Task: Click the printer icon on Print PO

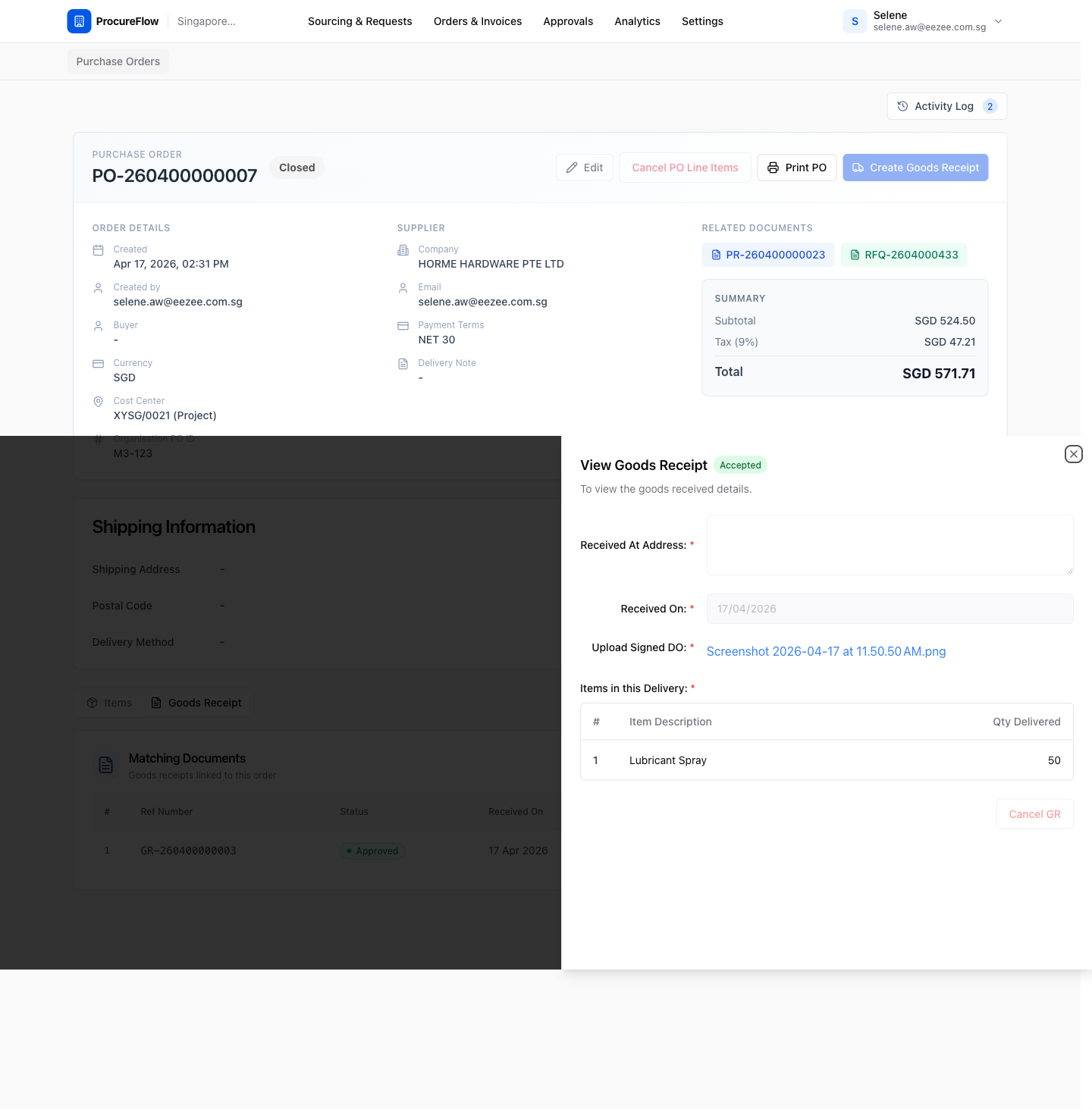Action: coord(773,168)
